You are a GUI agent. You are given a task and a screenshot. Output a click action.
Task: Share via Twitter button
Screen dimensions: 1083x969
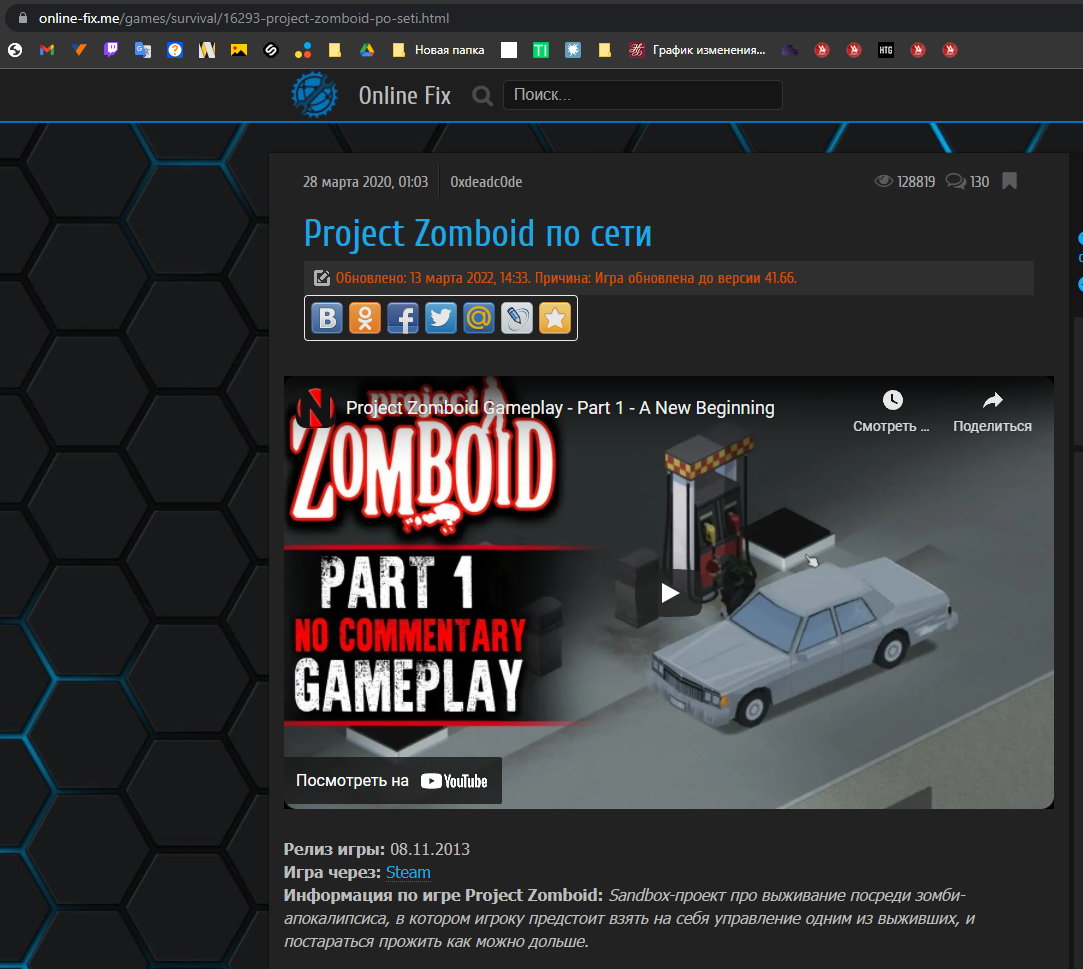coord(441,318)
